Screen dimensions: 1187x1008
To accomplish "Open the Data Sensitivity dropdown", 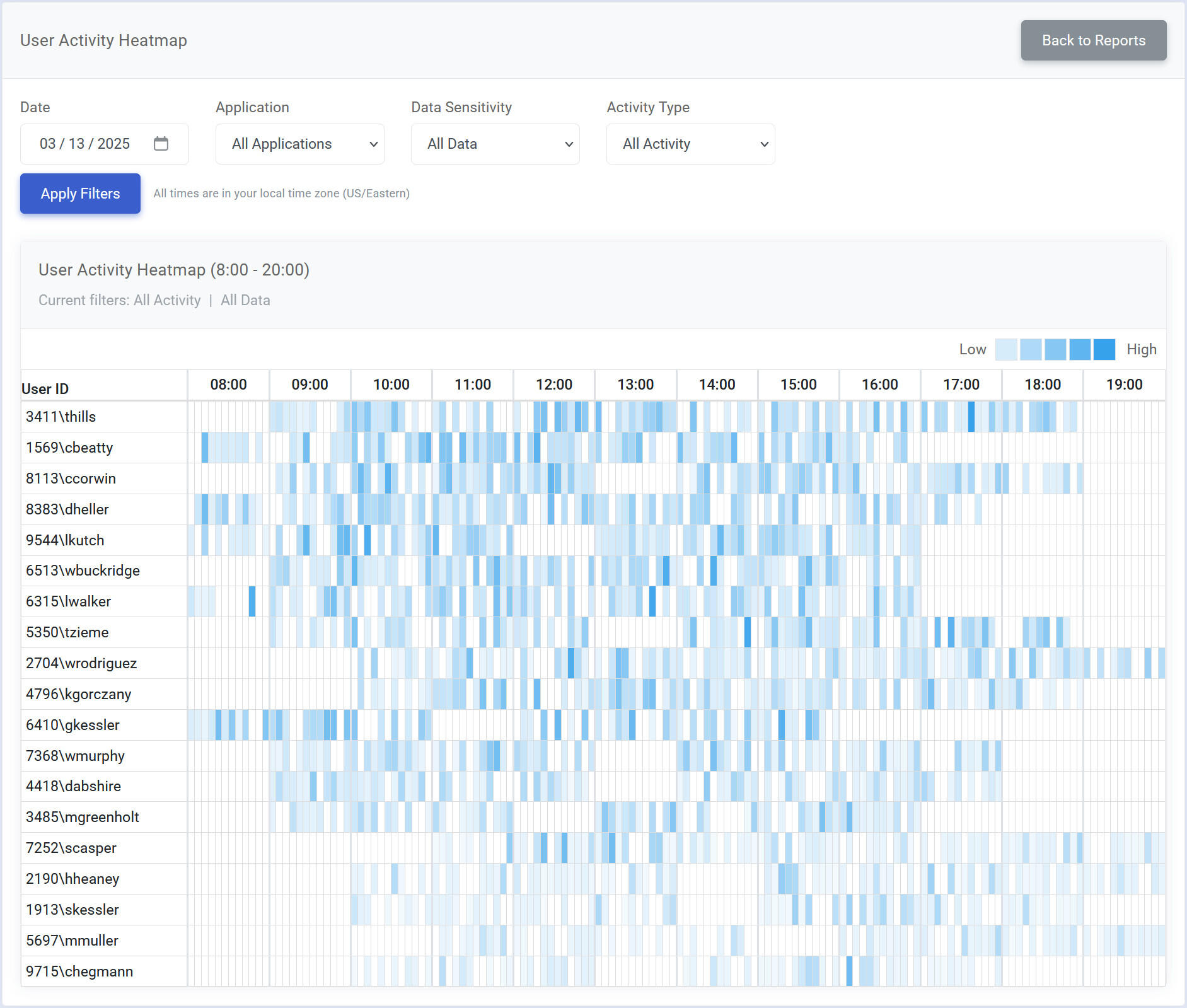I will coord(495,144).
